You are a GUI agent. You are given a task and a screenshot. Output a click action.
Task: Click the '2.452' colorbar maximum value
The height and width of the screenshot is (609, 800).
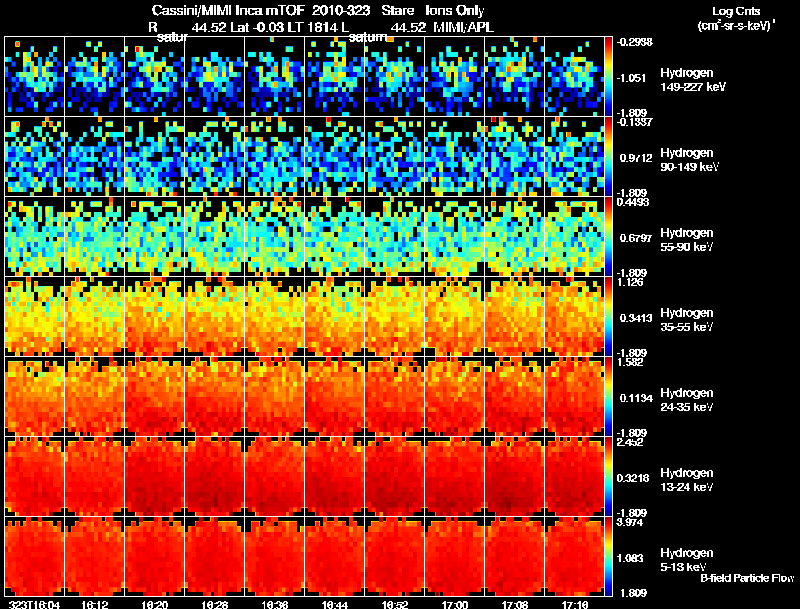pyautogui.click(x=630, y=442)
